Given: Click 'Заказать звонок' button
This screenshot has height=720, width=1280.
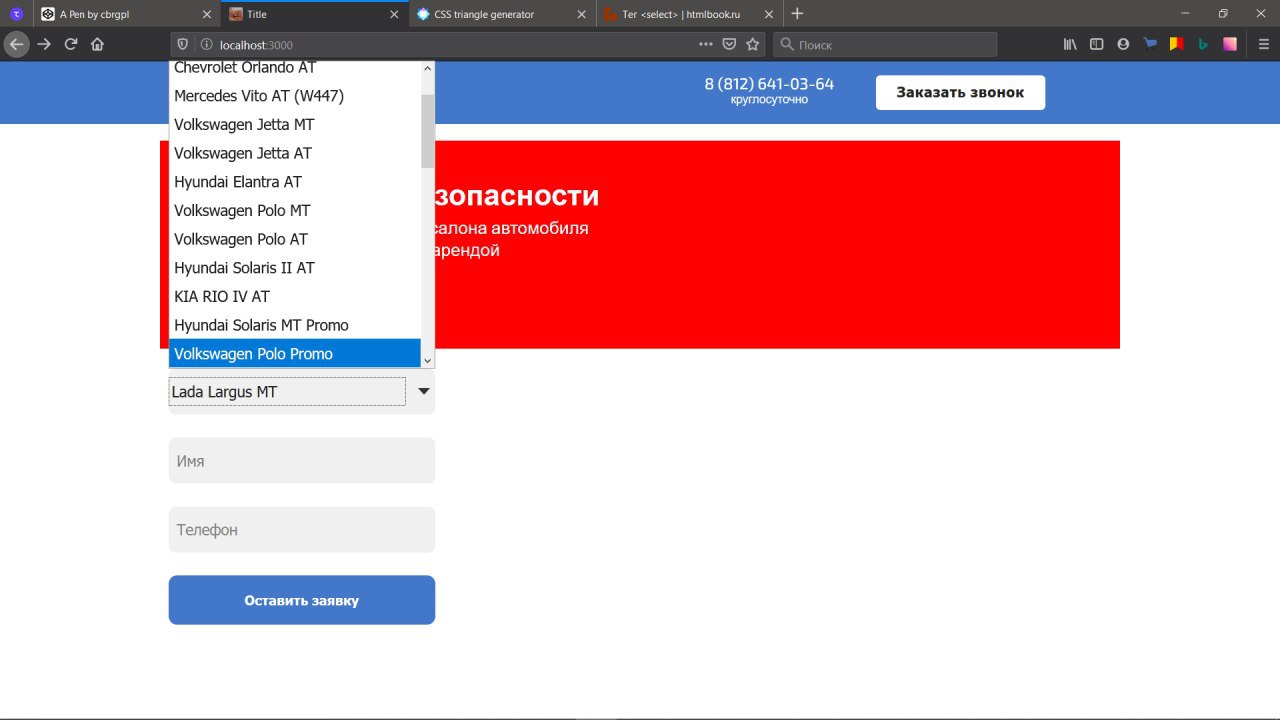Looking at the screenshot, I should point(960,92).
